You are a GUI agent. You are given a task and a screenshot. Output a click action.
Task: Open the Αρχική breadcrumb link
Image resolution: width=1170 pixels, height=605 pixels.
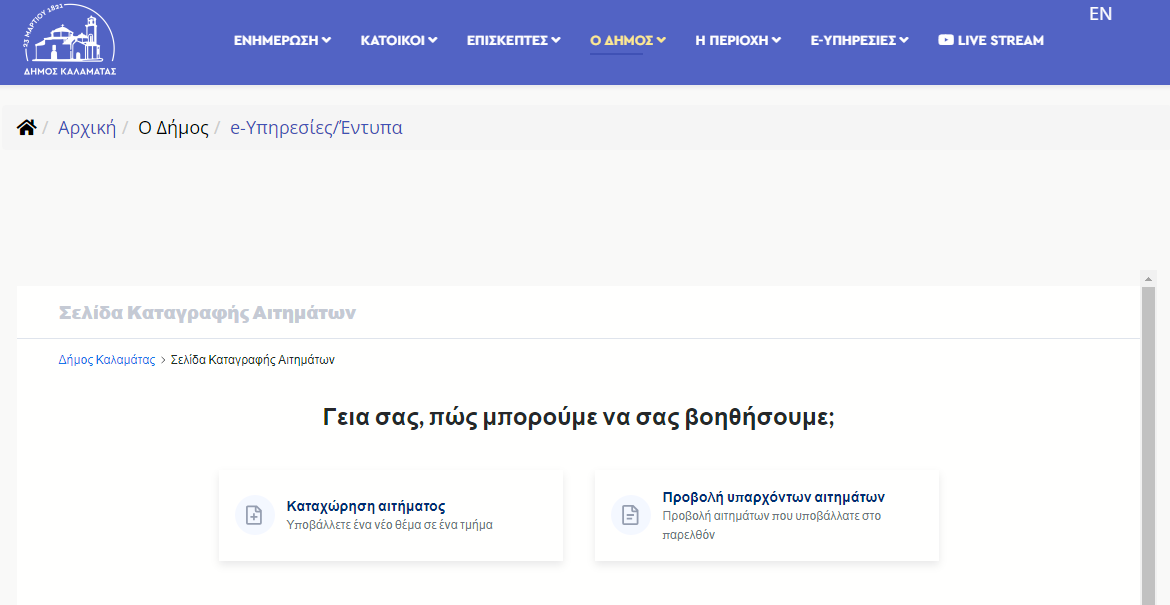89,127
